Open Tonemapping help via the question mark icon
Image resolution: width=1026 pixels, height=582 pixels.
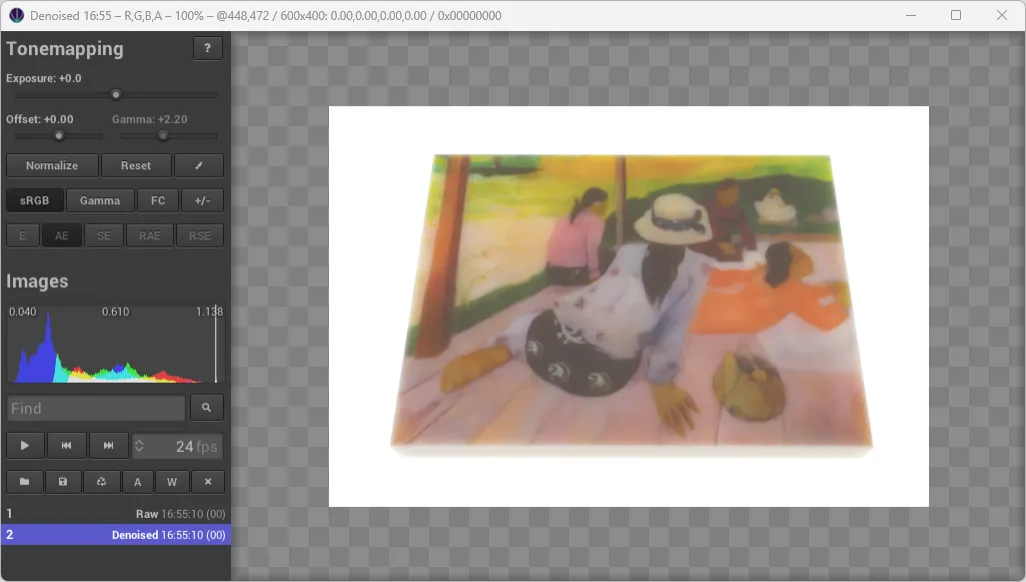click(x=208, y=47)
